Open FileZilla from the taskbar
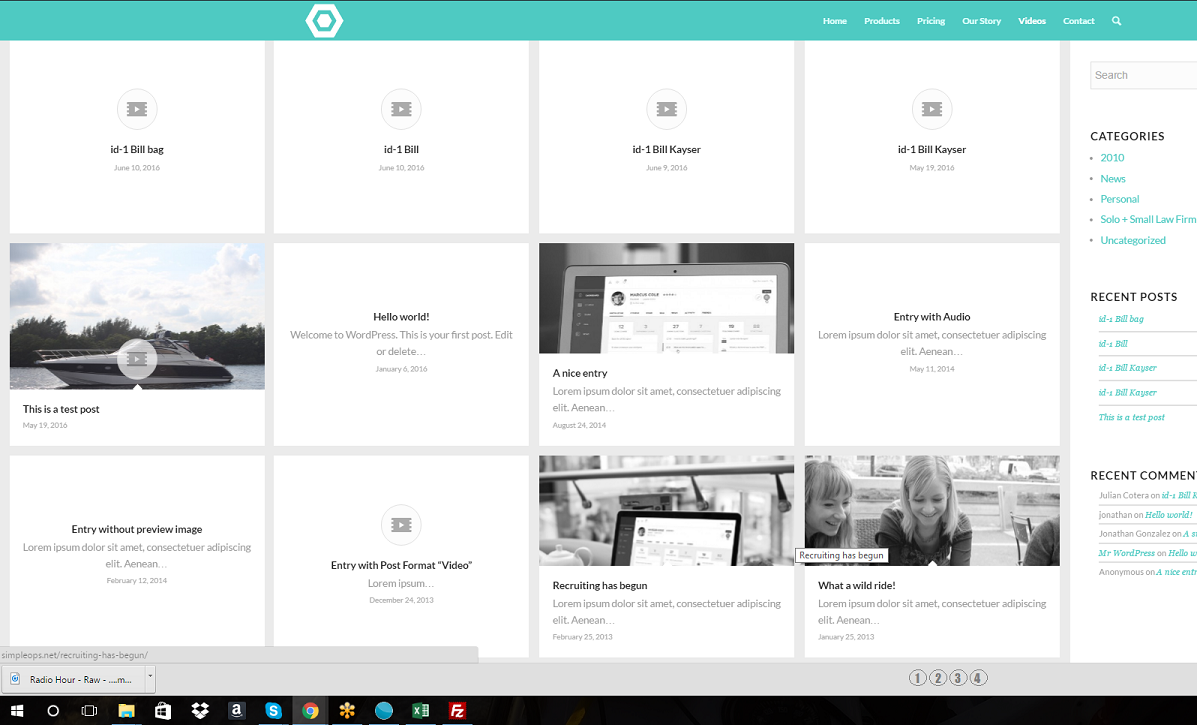Image resolution: width=1197 pixels, height=725 pixels. pyautogui.click(x=457, y=711)
